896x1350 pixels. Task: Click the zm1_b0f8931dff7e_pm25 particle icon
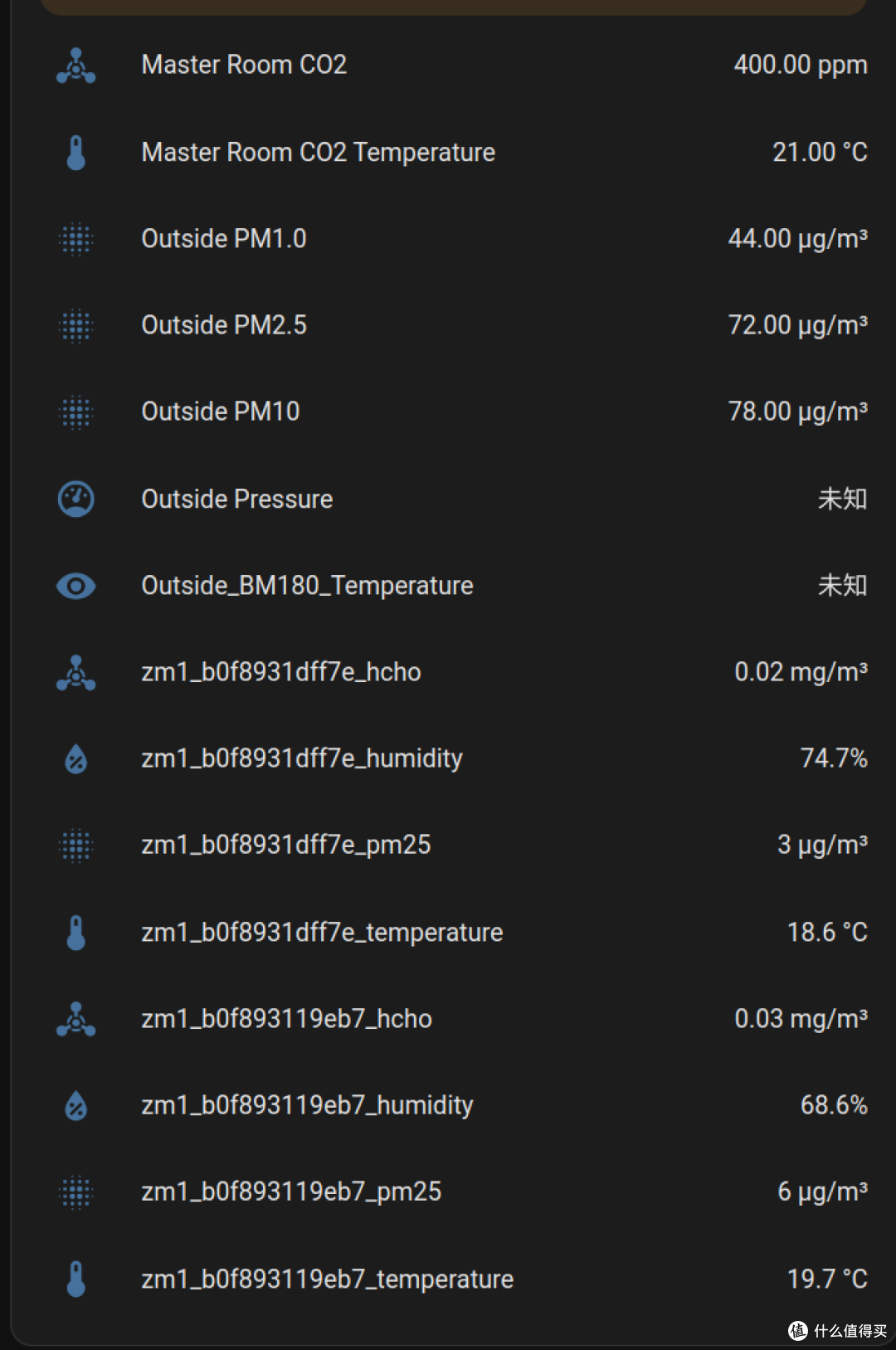pos(75,846)
